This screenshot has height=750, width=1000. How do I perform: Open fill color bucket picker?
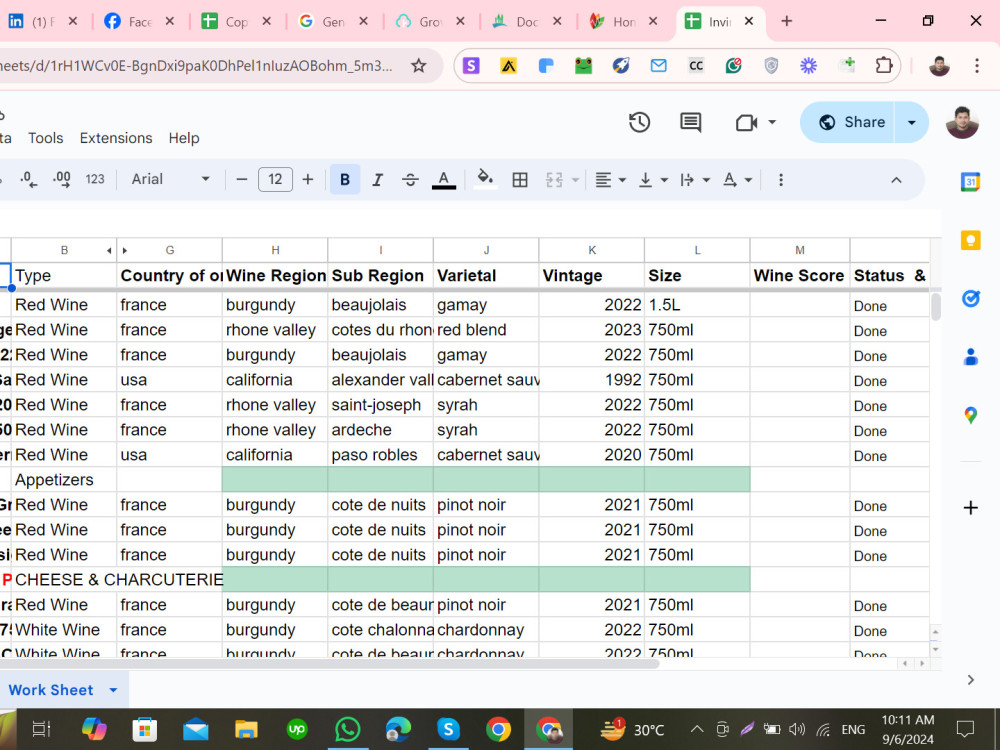click(x=485, y=179)
